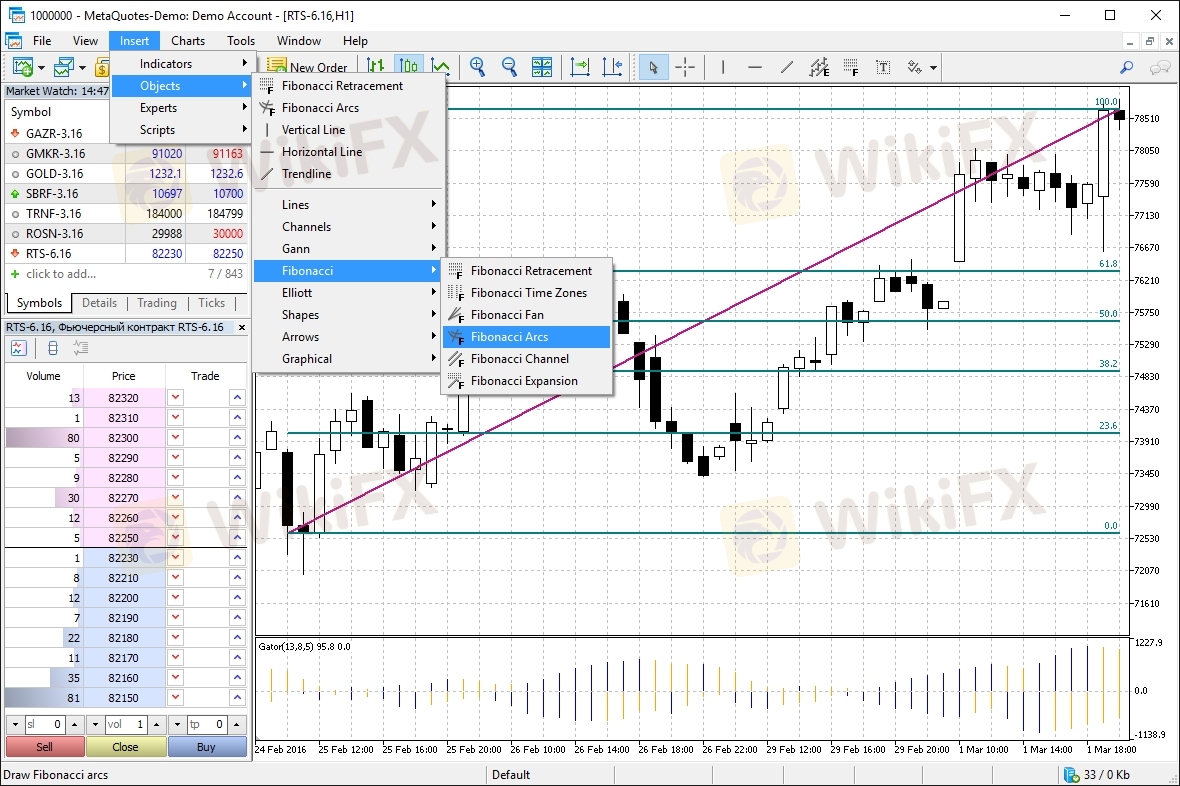Image resolution: width=1180 pixels, height=786 pixels.
Task: Close the RTS-6.16 depth of market panel
Action: point(242,328)
